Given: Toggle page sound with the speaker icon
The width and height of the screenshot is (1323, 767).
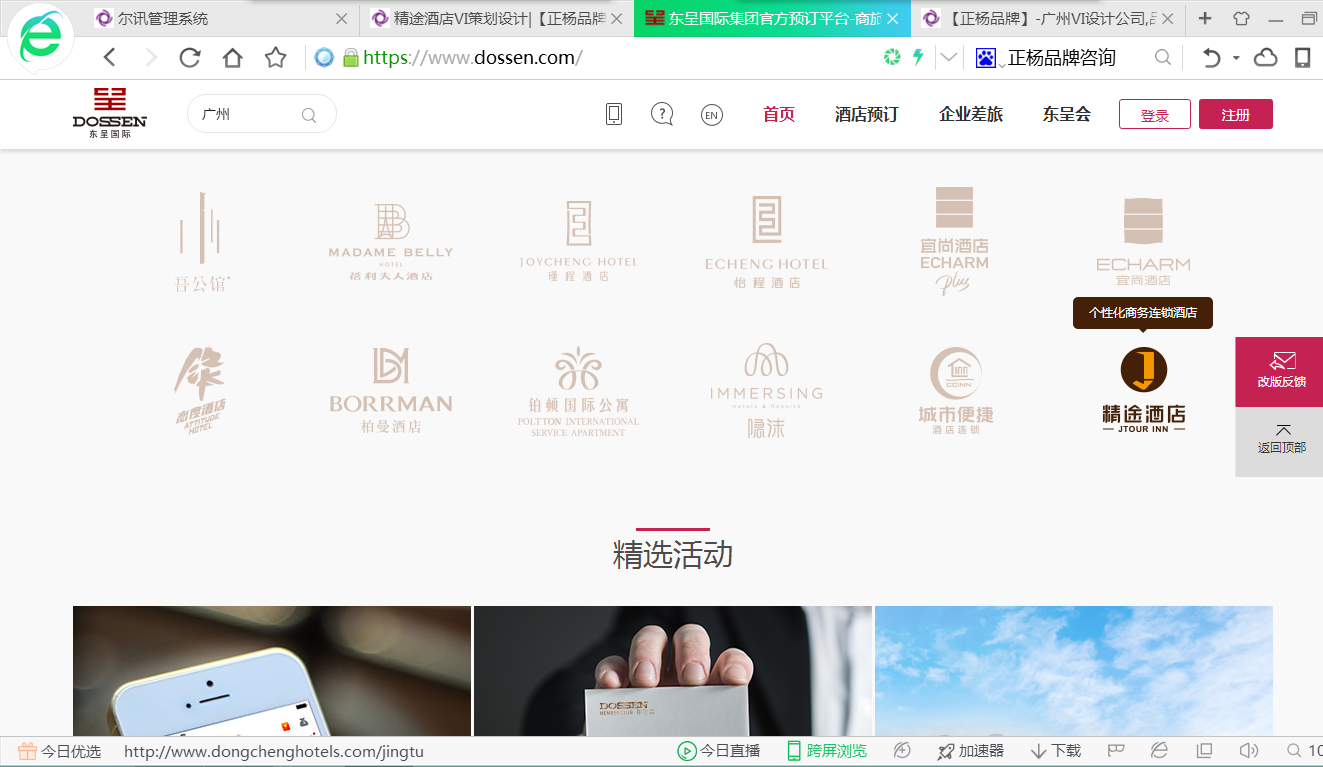Looking at the screenshot, I should (1248, 751).
